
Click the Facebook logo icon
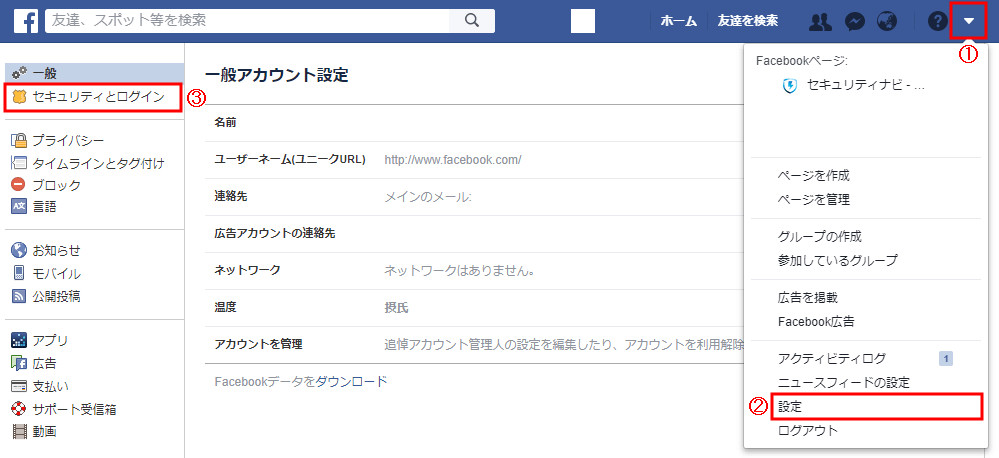pos(25,20)
